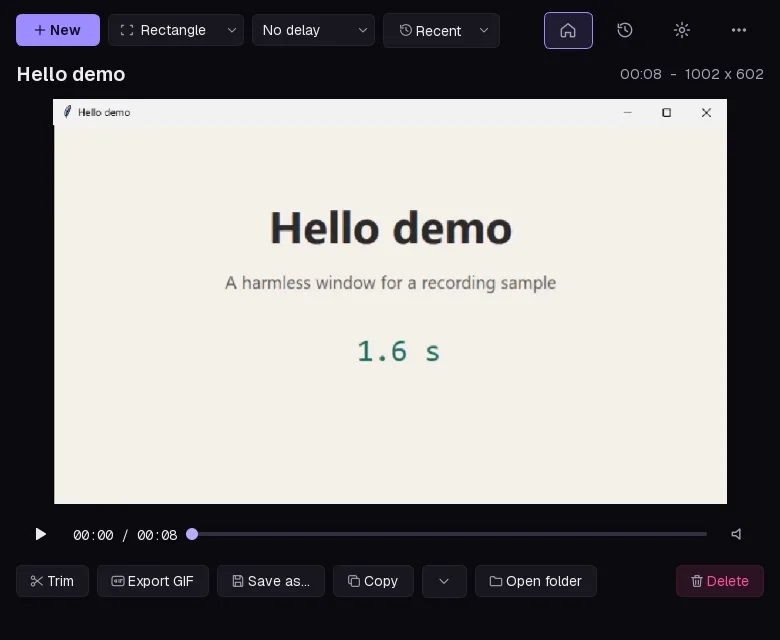Click the feather icon in preview titlebar

[x=67, y=112]
